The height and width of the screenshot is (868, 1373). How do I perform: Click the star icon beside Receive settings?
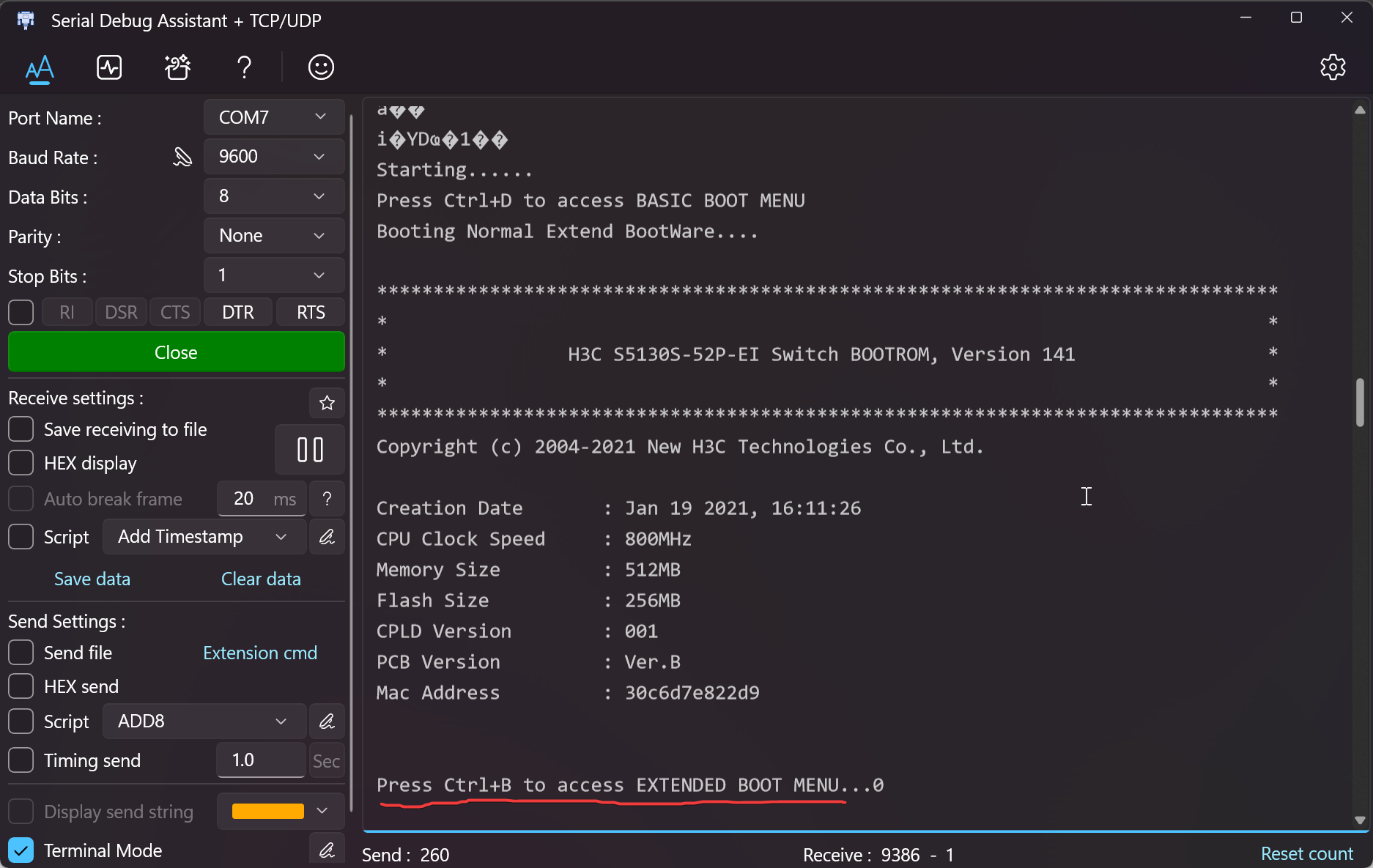pos(327,403)
